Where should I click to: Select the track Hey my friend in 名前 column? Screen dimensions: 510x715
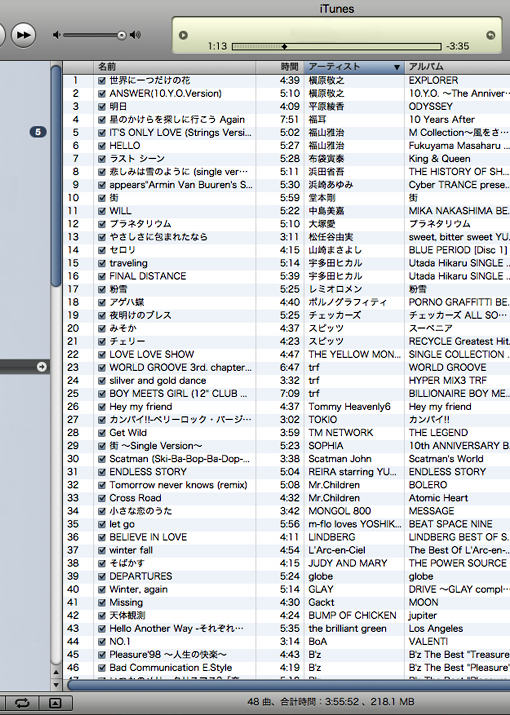coord(141,407)
